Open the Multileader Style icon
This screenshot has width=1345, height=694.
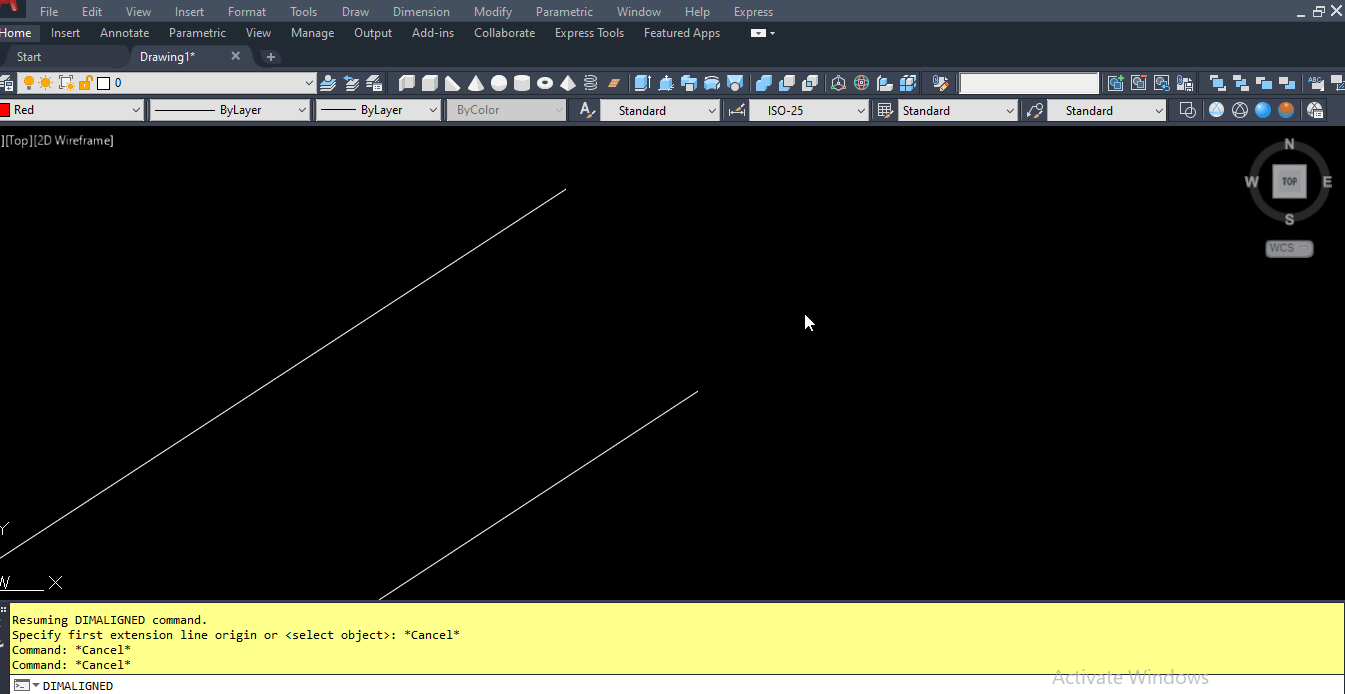pos(1034,110)
